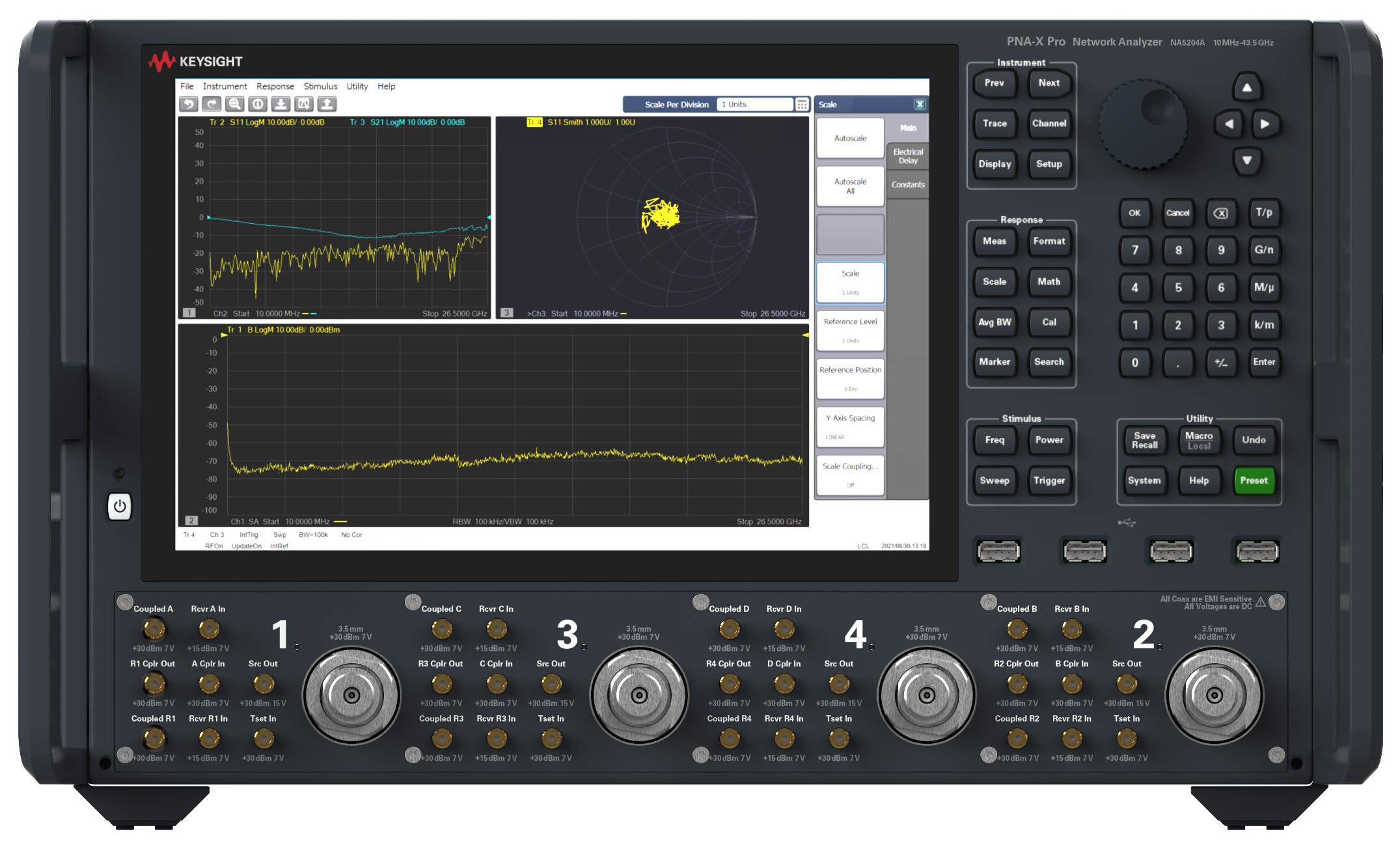The width and height of the screenshot is (1400, 844).
Task: Toggle the Macro Local hardkey
Action: pyautogui.click(x=1198, y=441)
